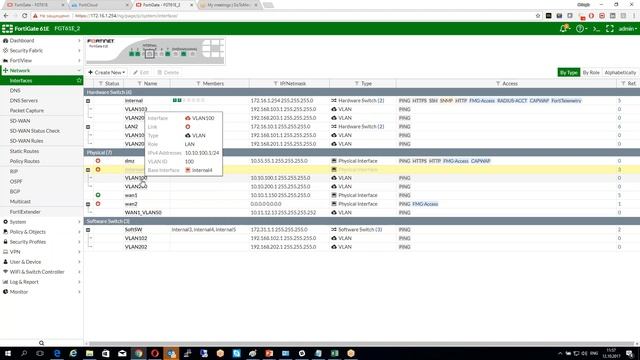Open the admin user dropdown
Viewport: 640px width, 360px height.
(x=627, y=29)
